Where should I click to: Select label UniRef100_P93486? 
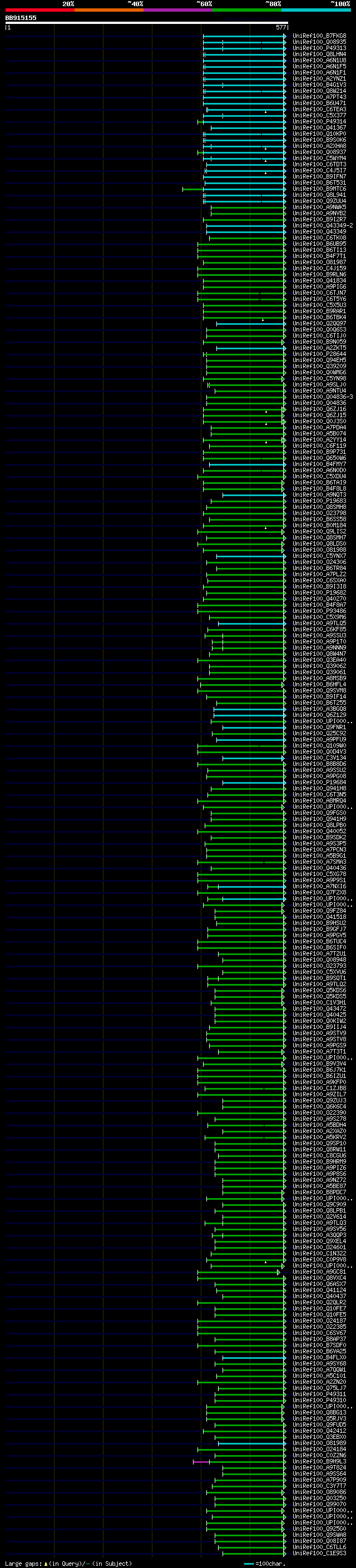[319, 611]
